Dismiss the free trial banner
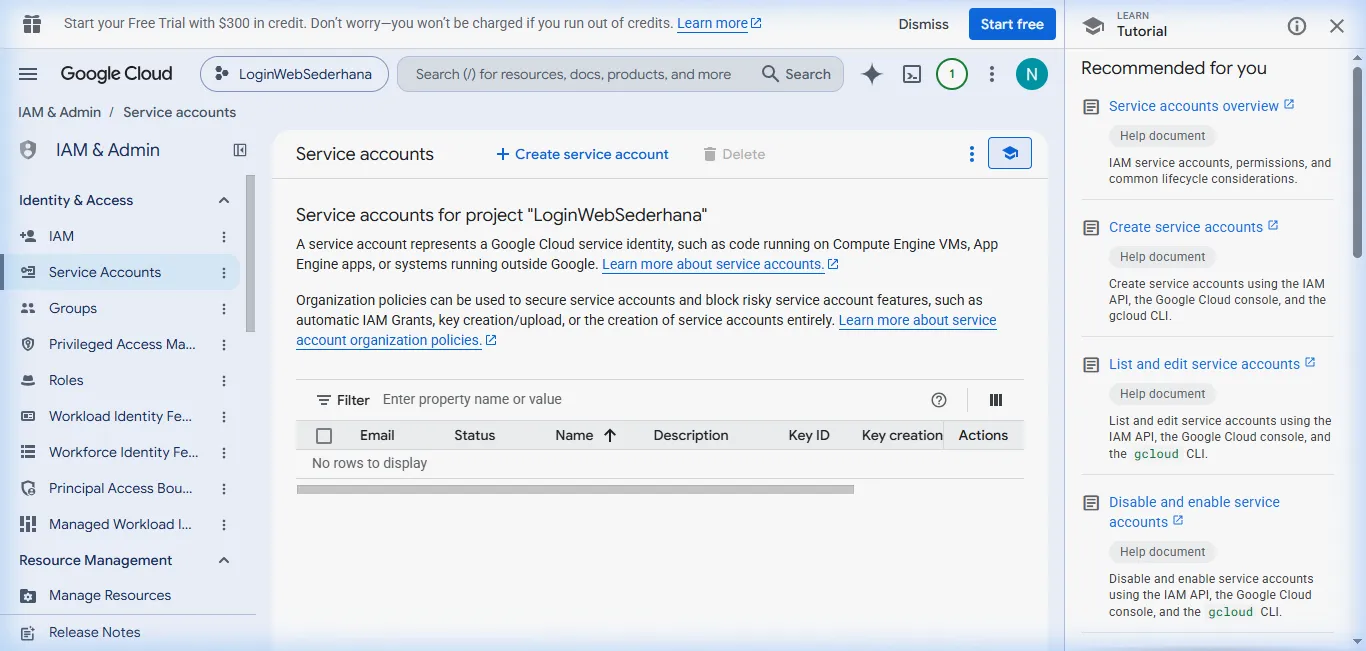1366x651 pixels. [x=923, y=24]
